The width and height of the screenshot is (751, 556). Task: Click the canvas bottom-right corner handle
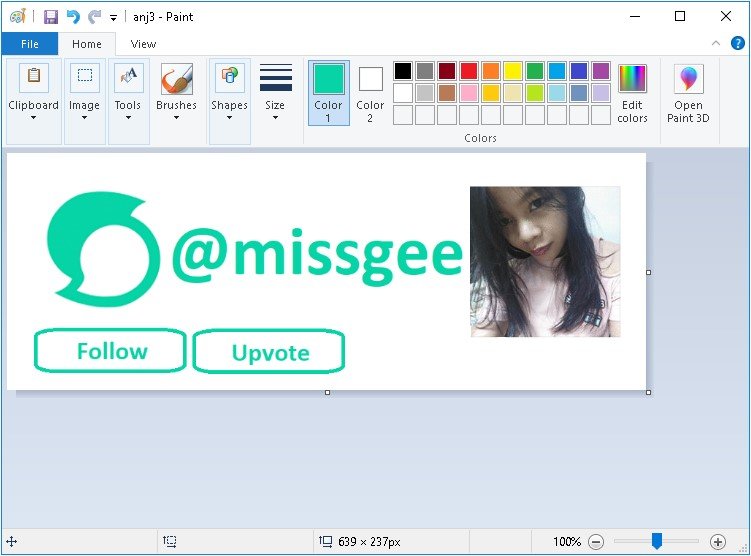[x=649, y=392]
